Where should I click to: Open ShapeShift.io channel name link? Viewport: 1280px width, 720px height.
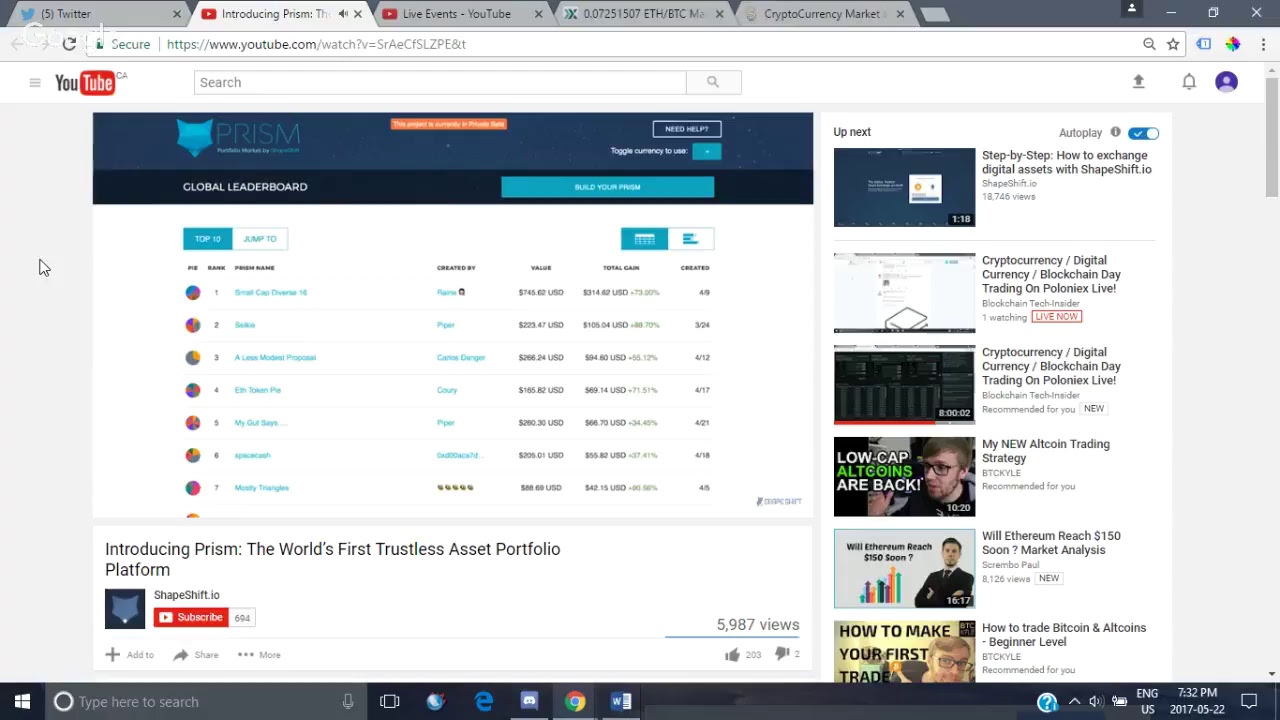coord(187,595)
